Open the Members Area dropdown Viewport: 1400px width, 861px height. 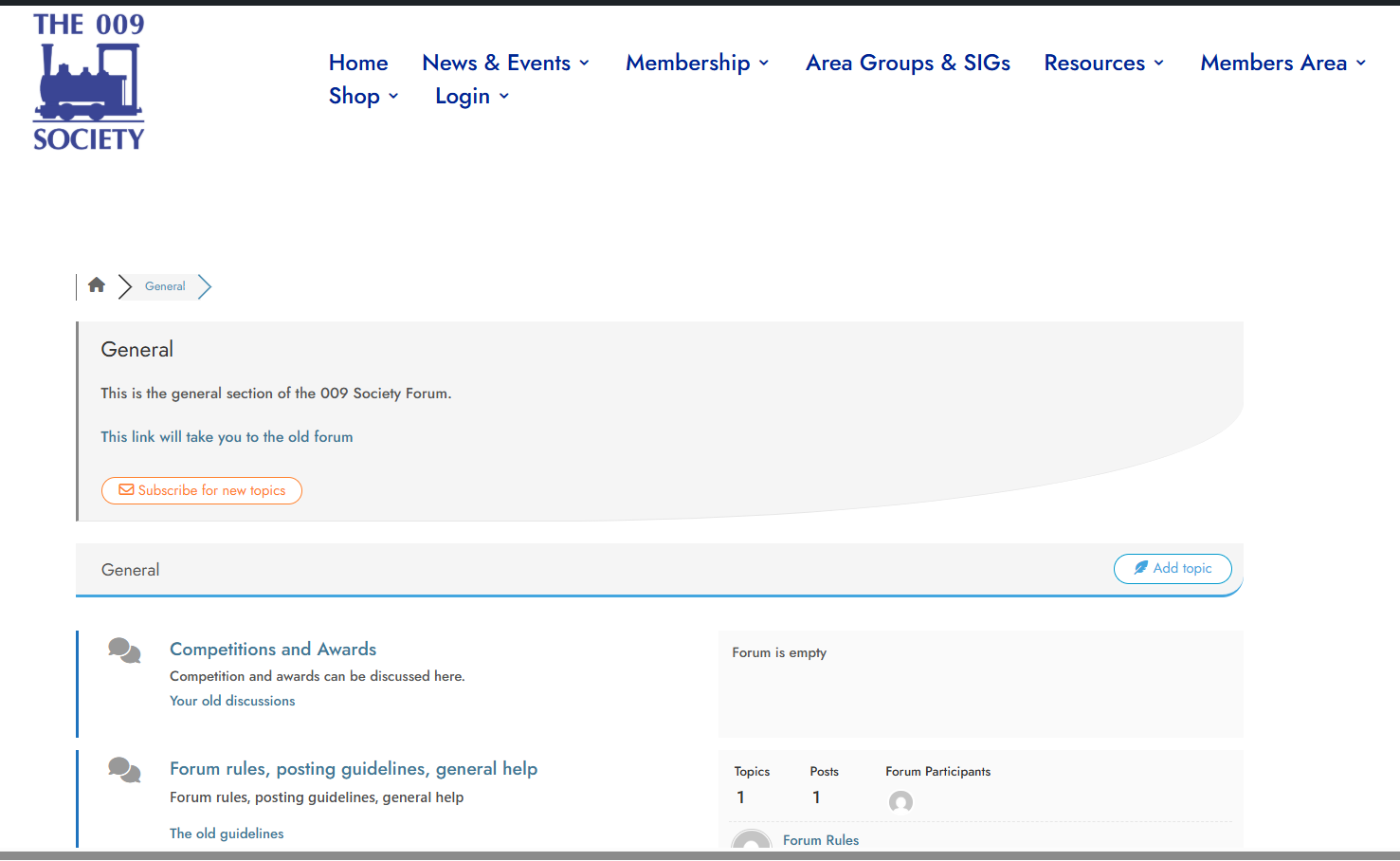click(1282, 63)
